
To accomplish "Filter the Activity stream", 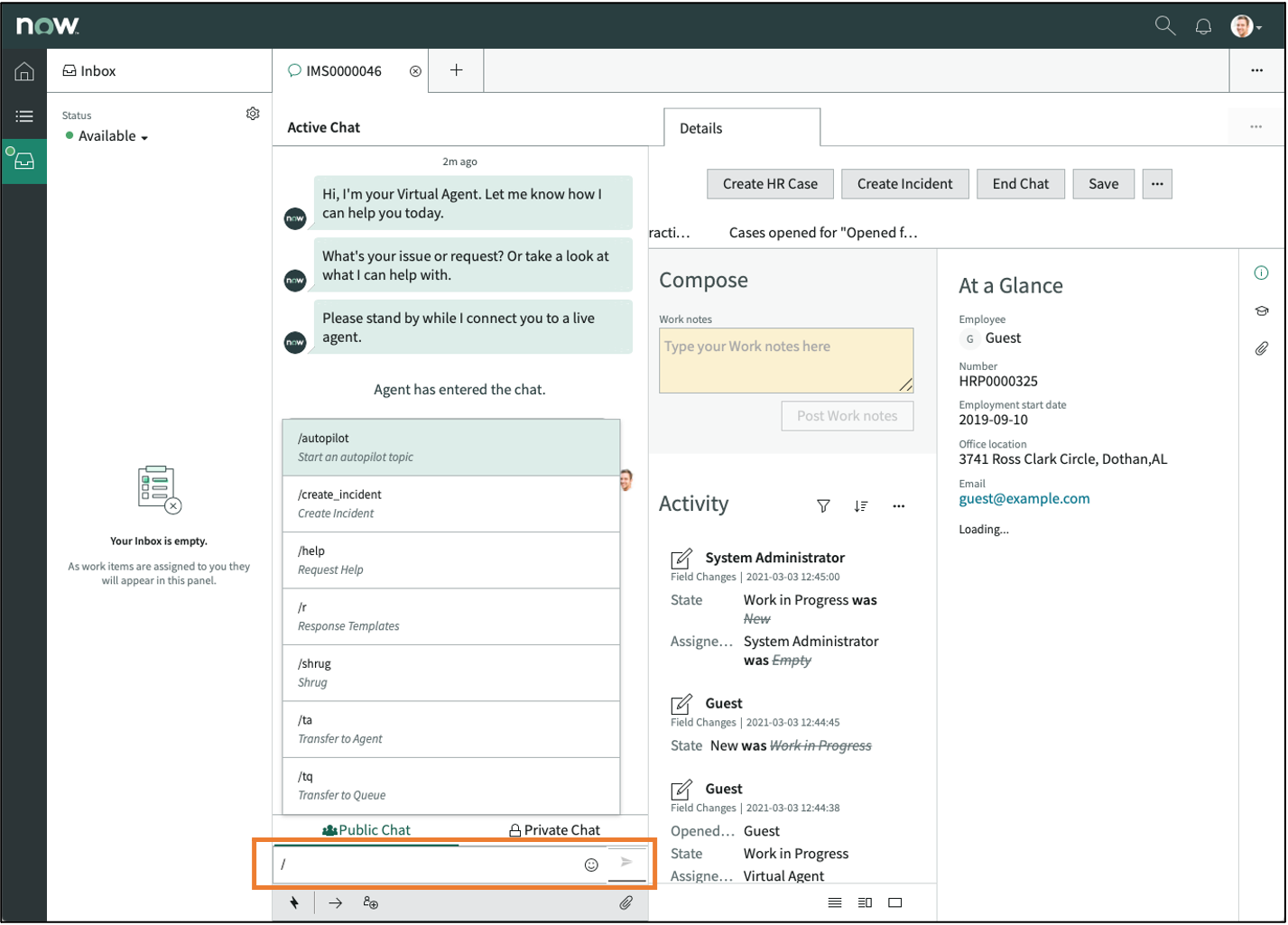I will pos(823,506).
